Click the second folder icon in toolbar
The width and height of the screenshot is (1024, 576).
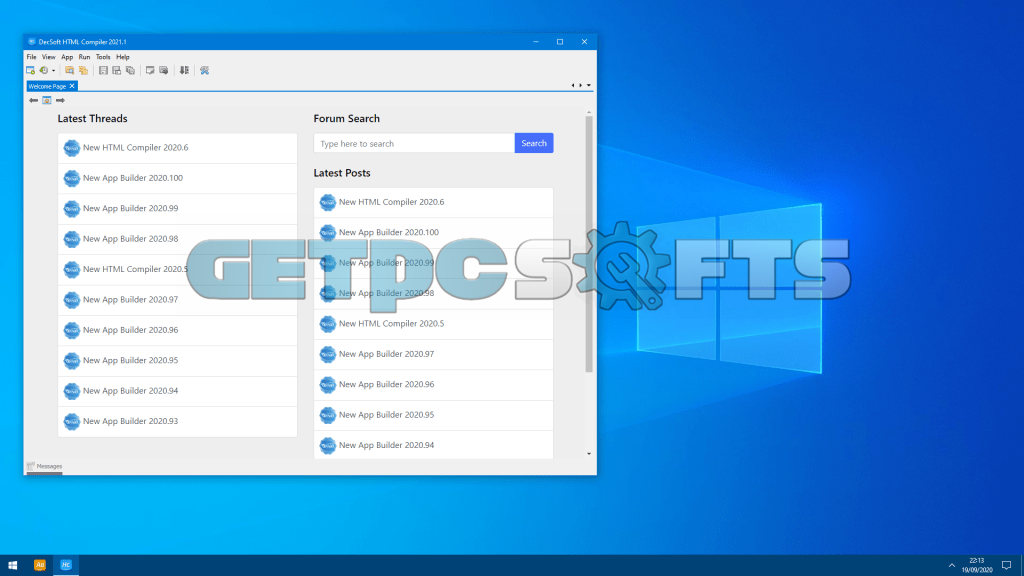click(83, 71)
